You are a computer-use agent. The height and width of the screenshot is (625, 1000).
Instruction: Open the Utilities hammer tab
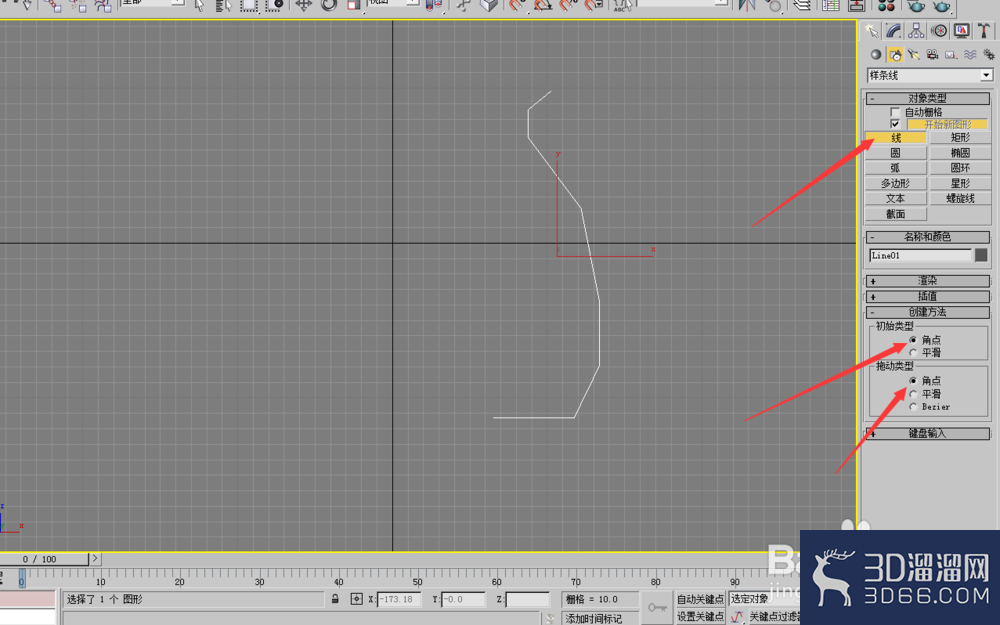click(983, 31)
